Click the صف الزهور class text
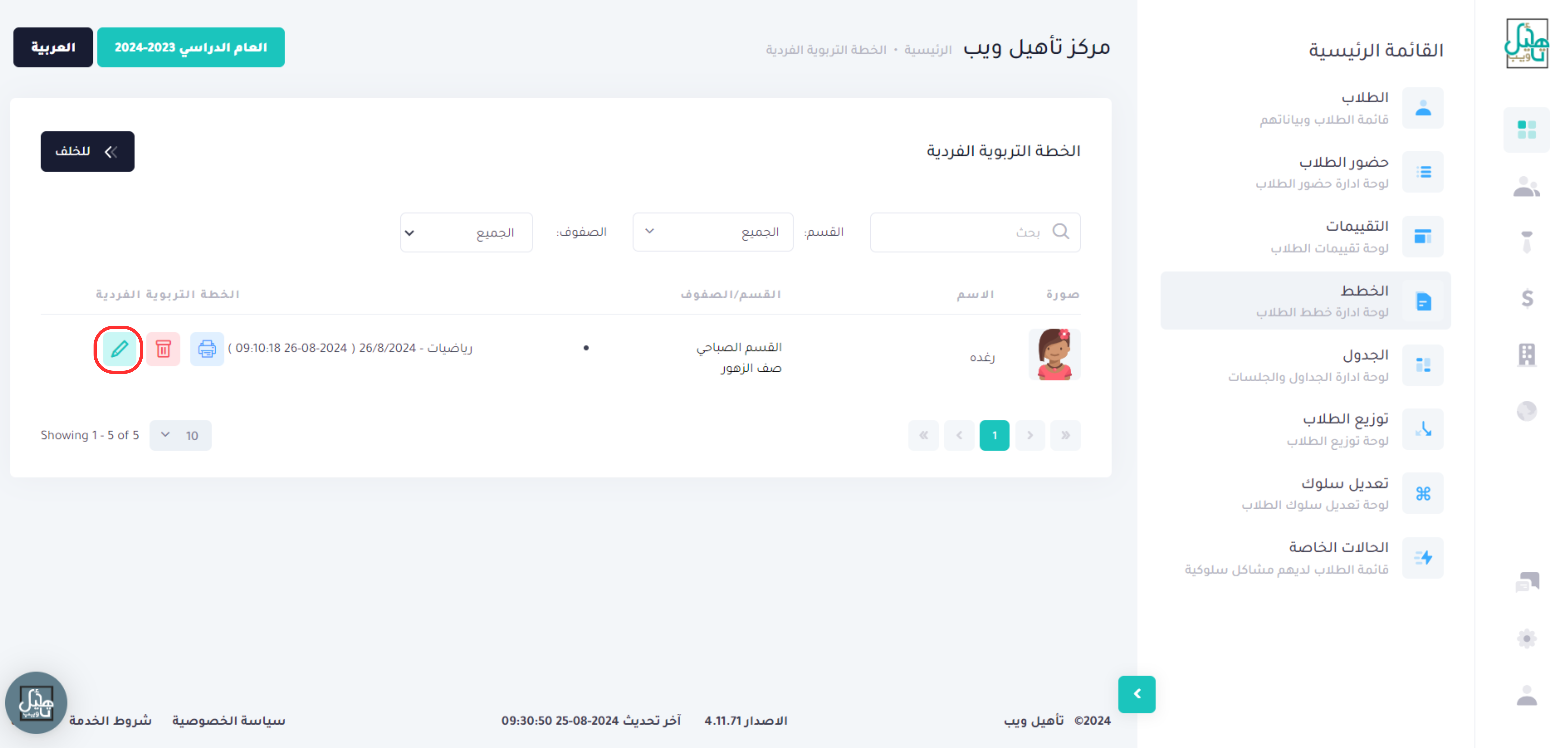Viewport: 1568px width, 748px height. tap(751, 368)
